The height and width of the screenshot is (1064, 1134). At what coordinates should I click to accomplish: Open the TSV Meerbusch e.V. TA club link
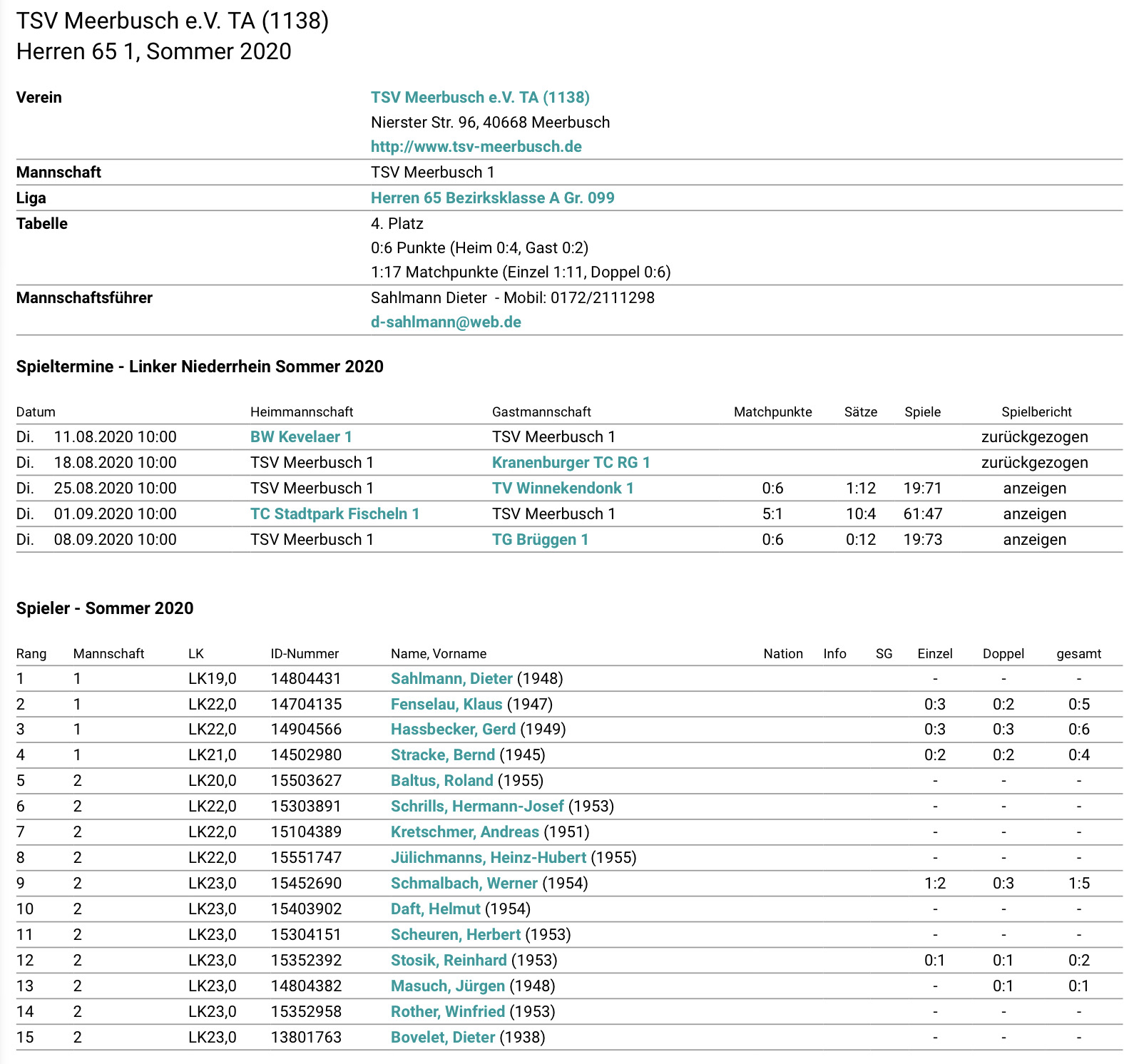[480, 97]
